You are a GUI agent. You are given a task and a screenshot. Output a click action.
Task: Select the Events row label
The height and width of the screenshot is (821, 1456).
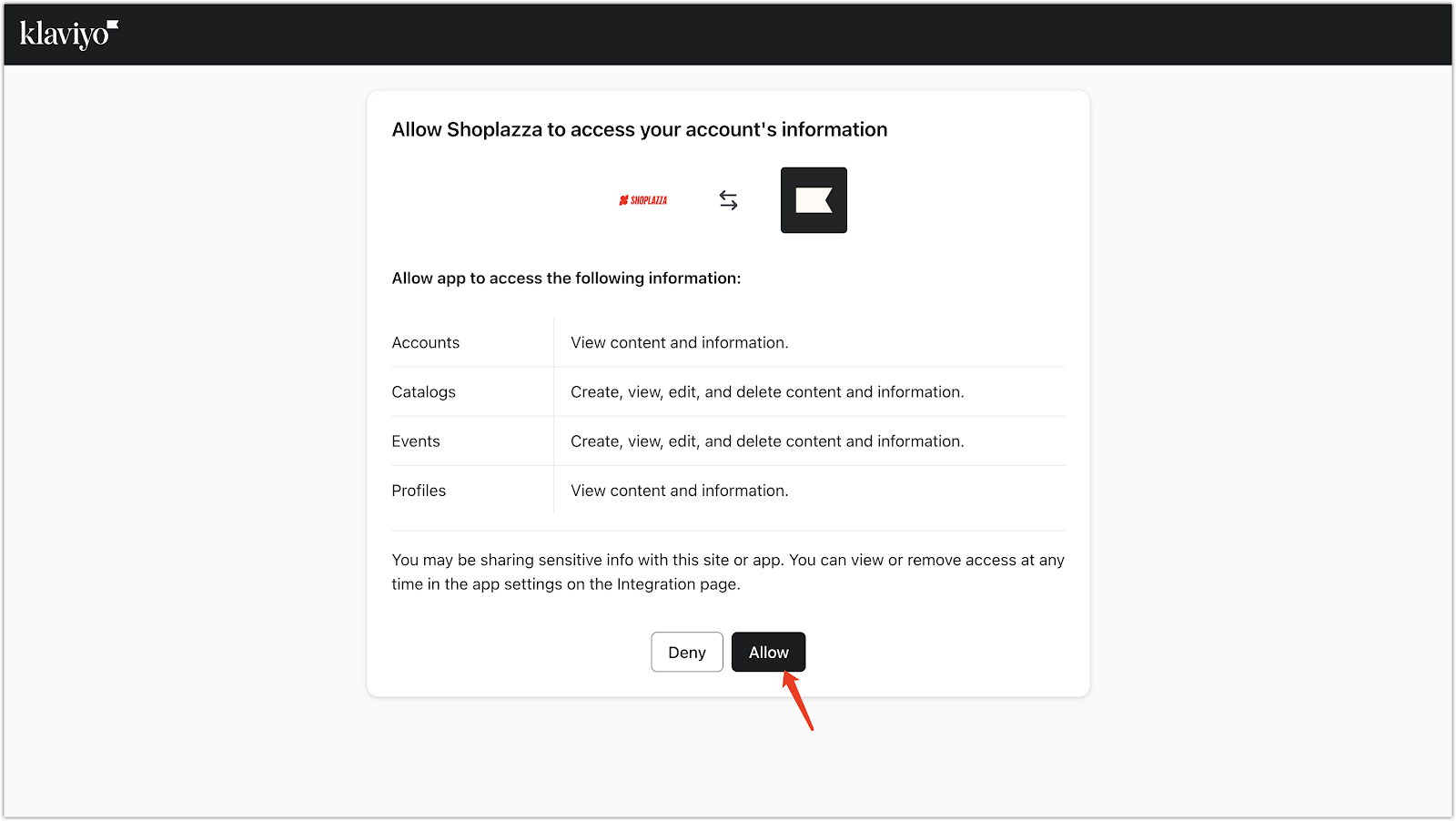(416, 441)
